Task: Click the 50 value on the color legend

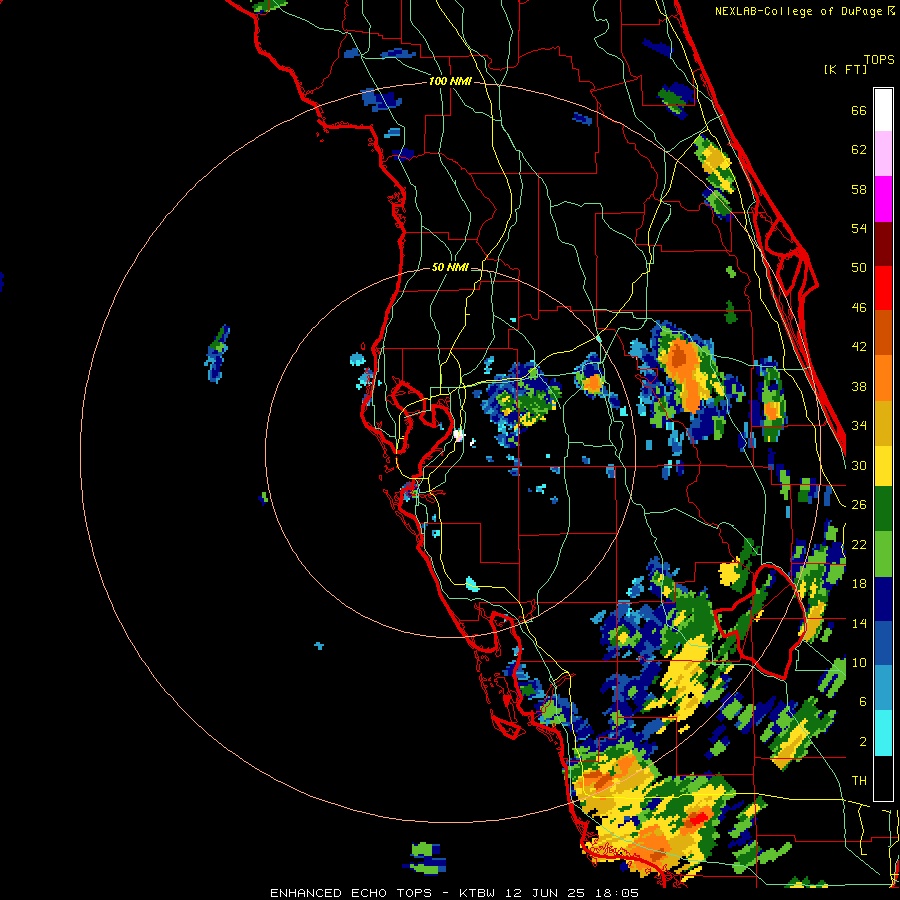Action: tap(859, 268)
